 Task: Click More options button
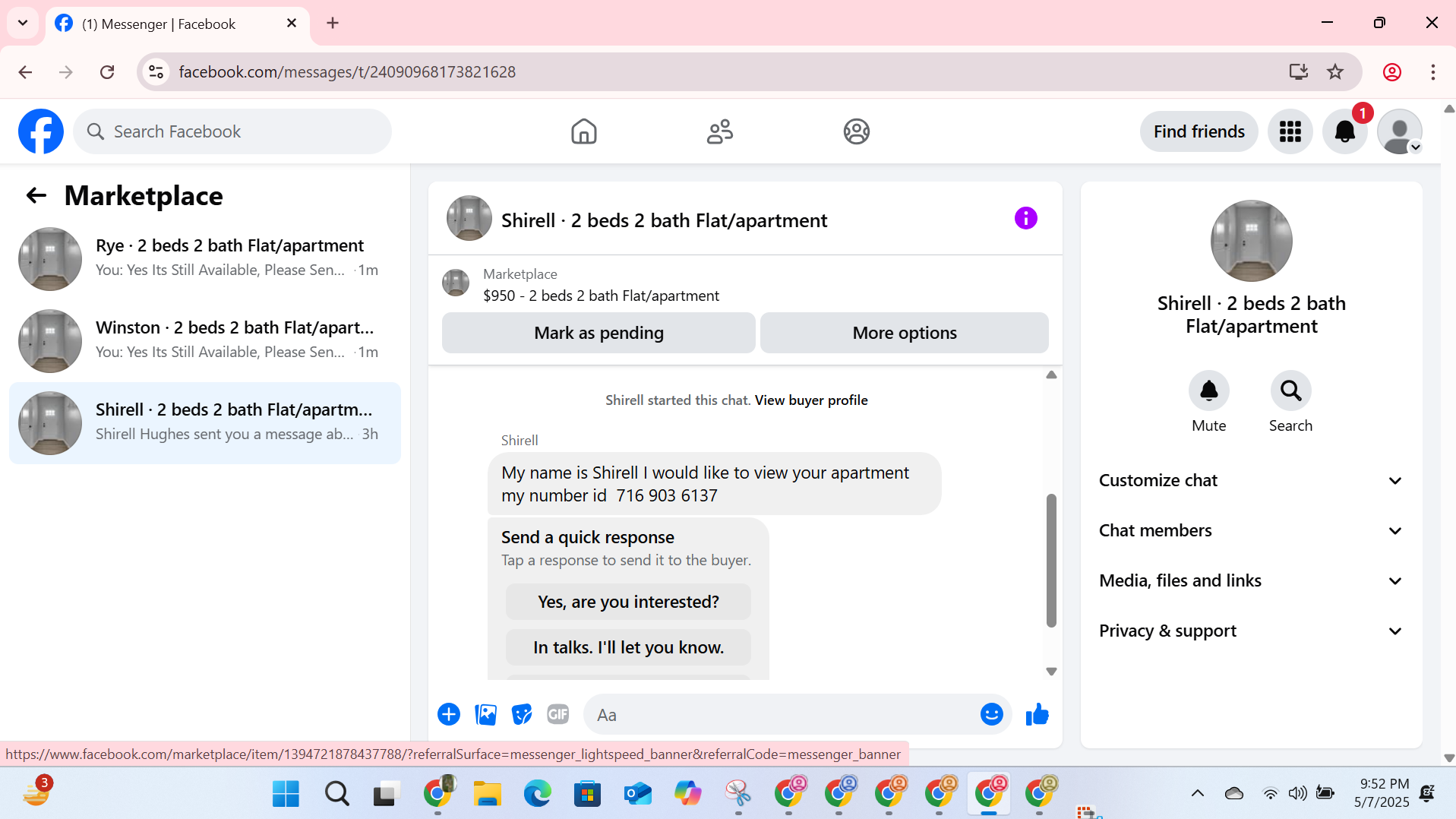click(904, 333)
